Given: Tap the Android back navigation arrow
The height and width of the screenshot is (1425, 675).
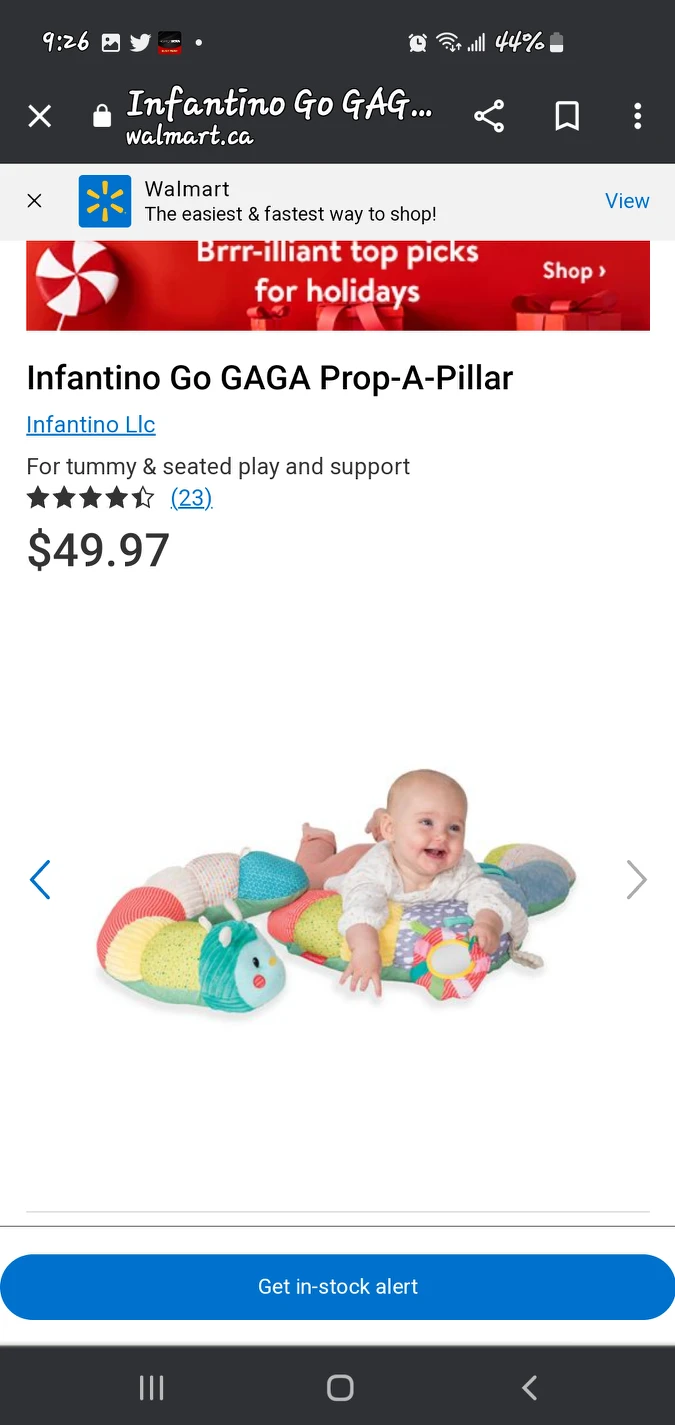Looking at the screenshot, I should pyautogui.click(x=529, y=1387).
